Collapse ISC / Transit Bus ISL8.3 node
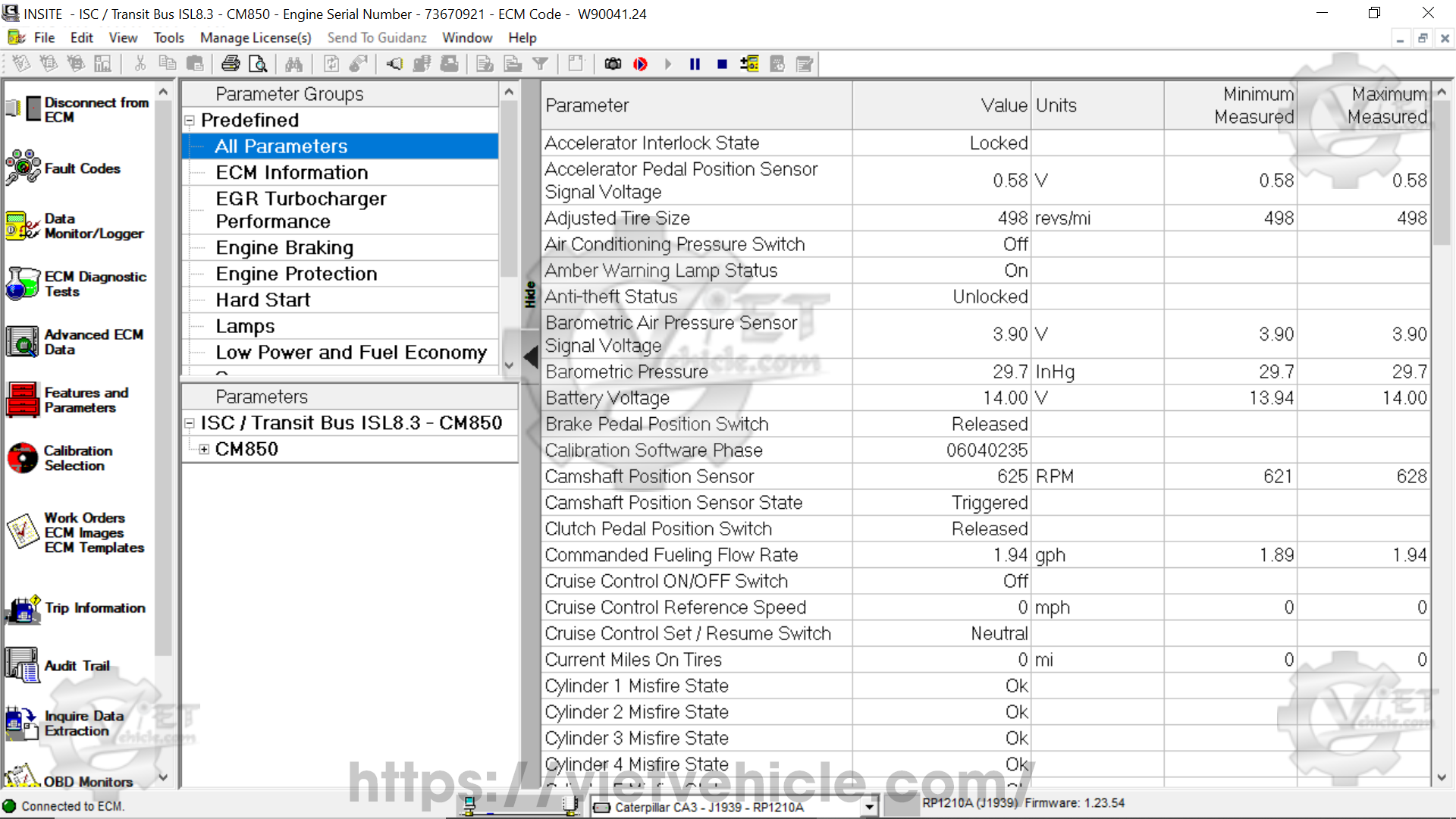The height and width of the screenshot is (819, 1456). [190, 423]
